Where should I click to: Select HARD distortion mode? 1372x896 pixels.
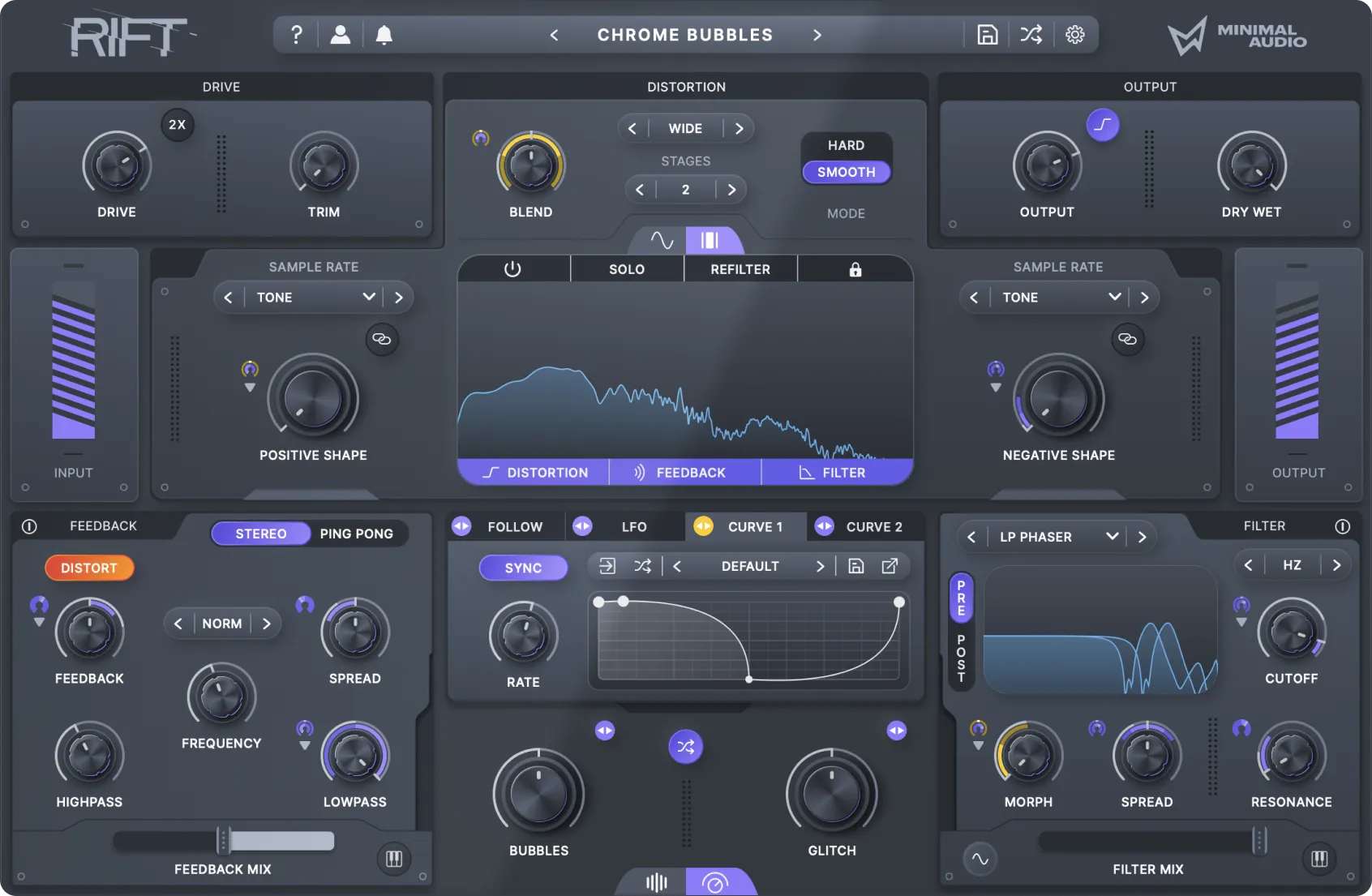pyautogui.click(x=846, y=145)
